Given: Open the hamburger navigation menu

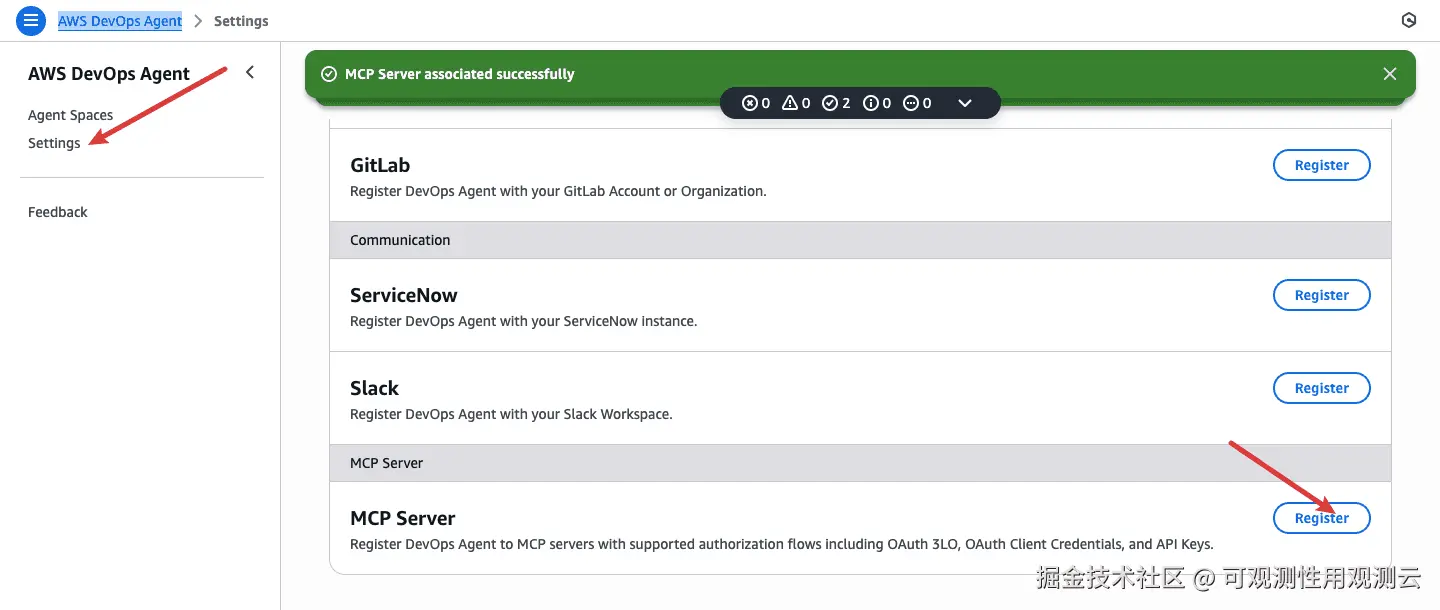Looking at the screenshot, I should (31, 20).
